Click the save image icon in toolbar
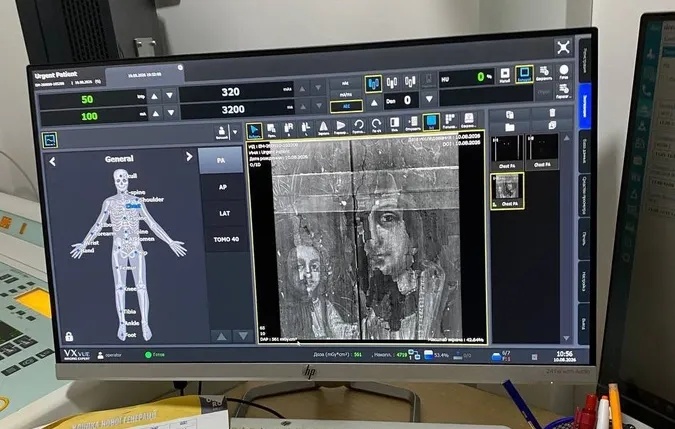 coord(468,120)
